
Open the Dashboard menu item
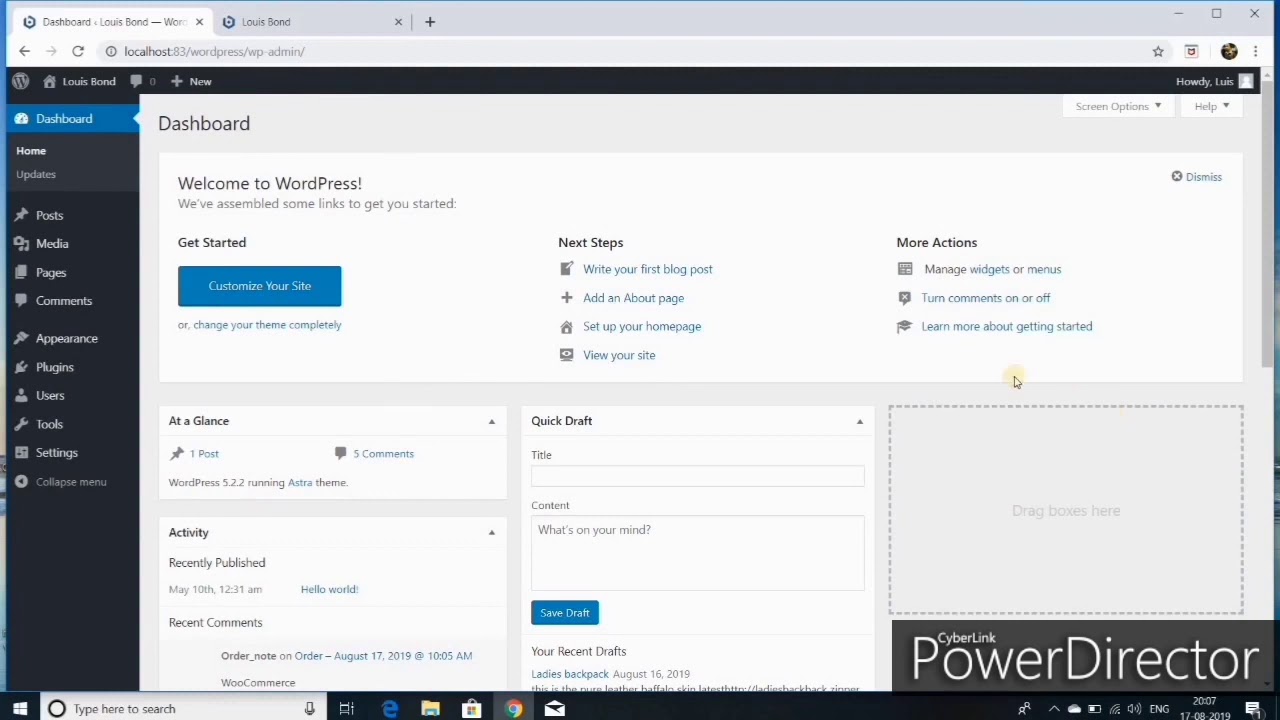point(70,118)
